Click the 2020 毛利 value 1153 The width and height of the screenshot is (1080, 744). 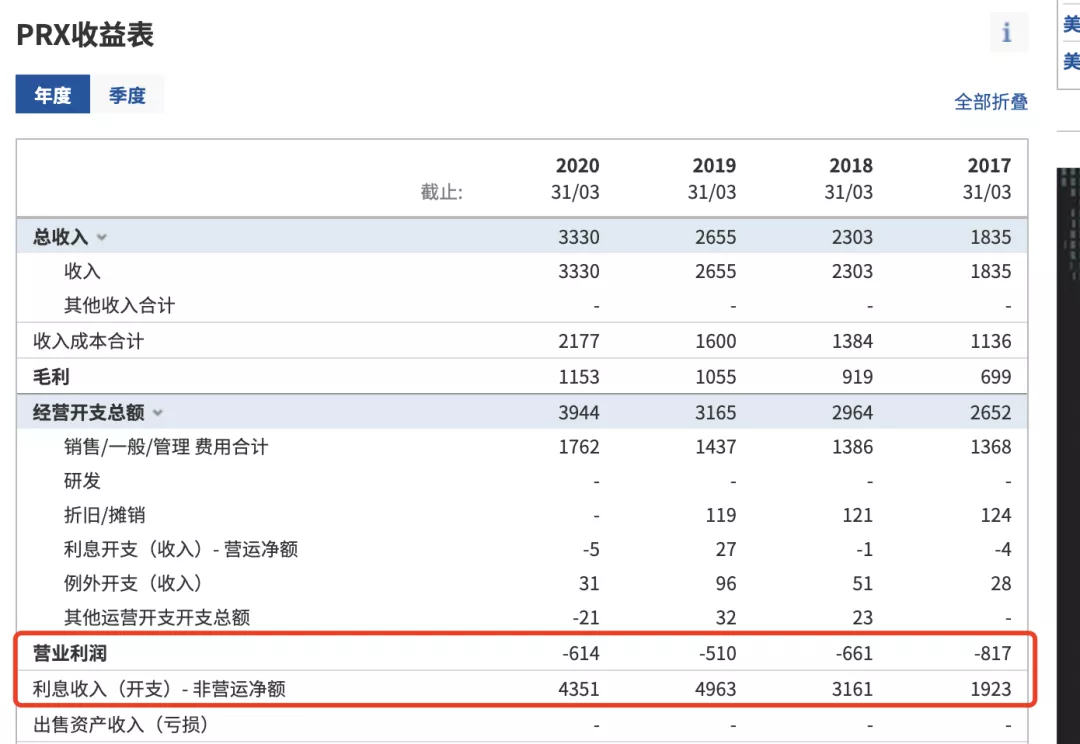click(579, 377)
